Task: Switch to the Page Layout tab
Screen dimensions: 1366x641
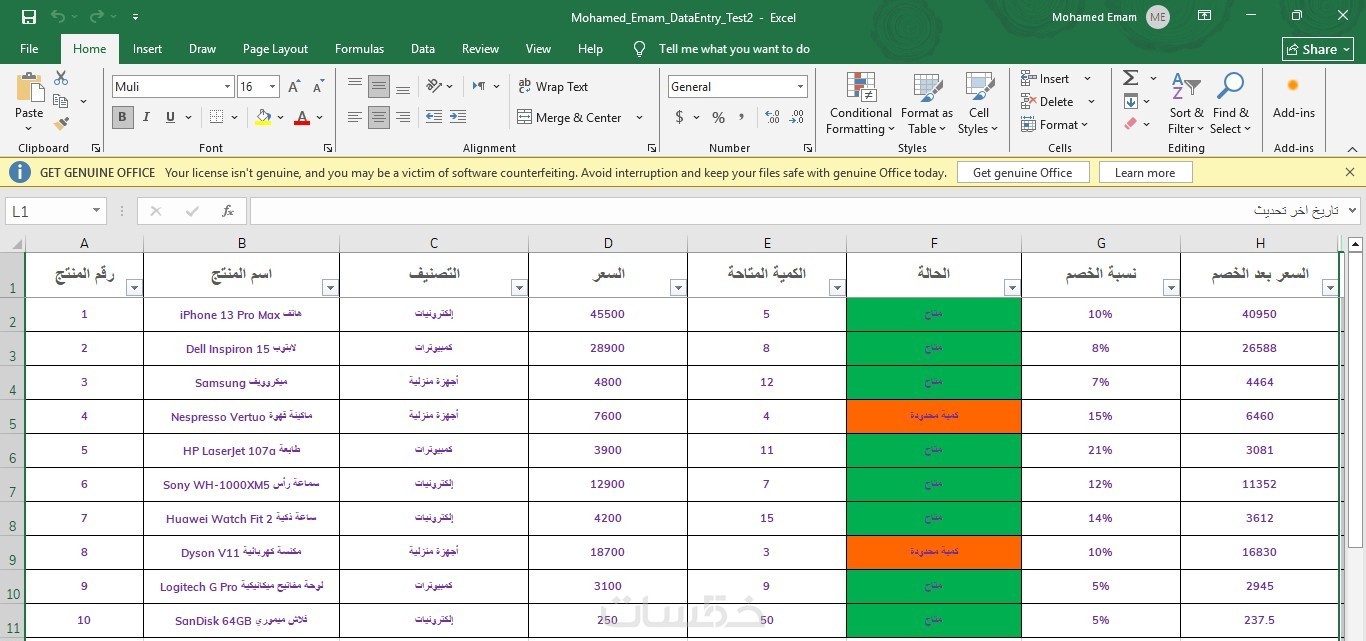Action: point(275,49)
